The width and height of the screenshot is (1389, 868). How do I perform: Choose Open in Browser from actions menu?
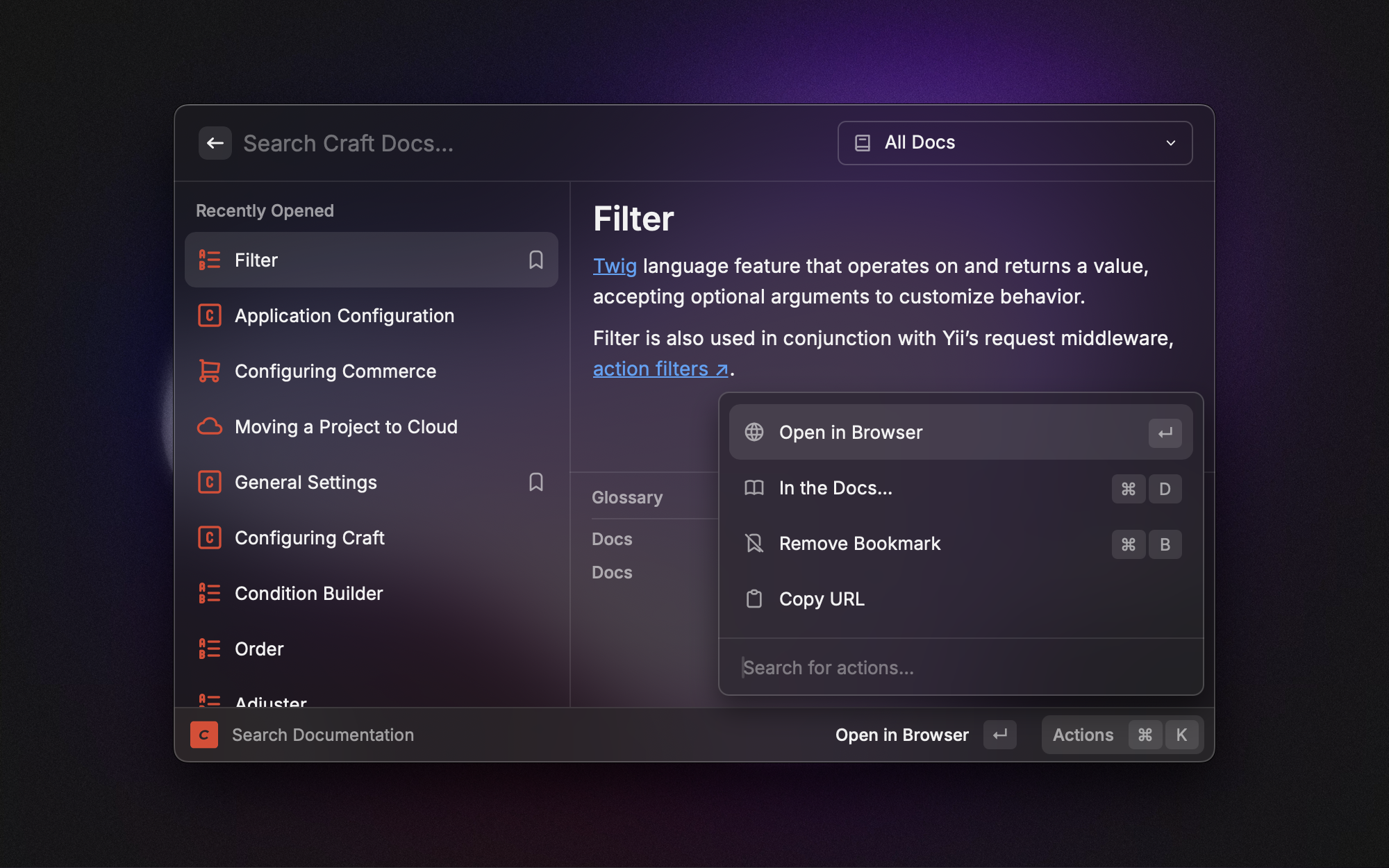(851, 433)
